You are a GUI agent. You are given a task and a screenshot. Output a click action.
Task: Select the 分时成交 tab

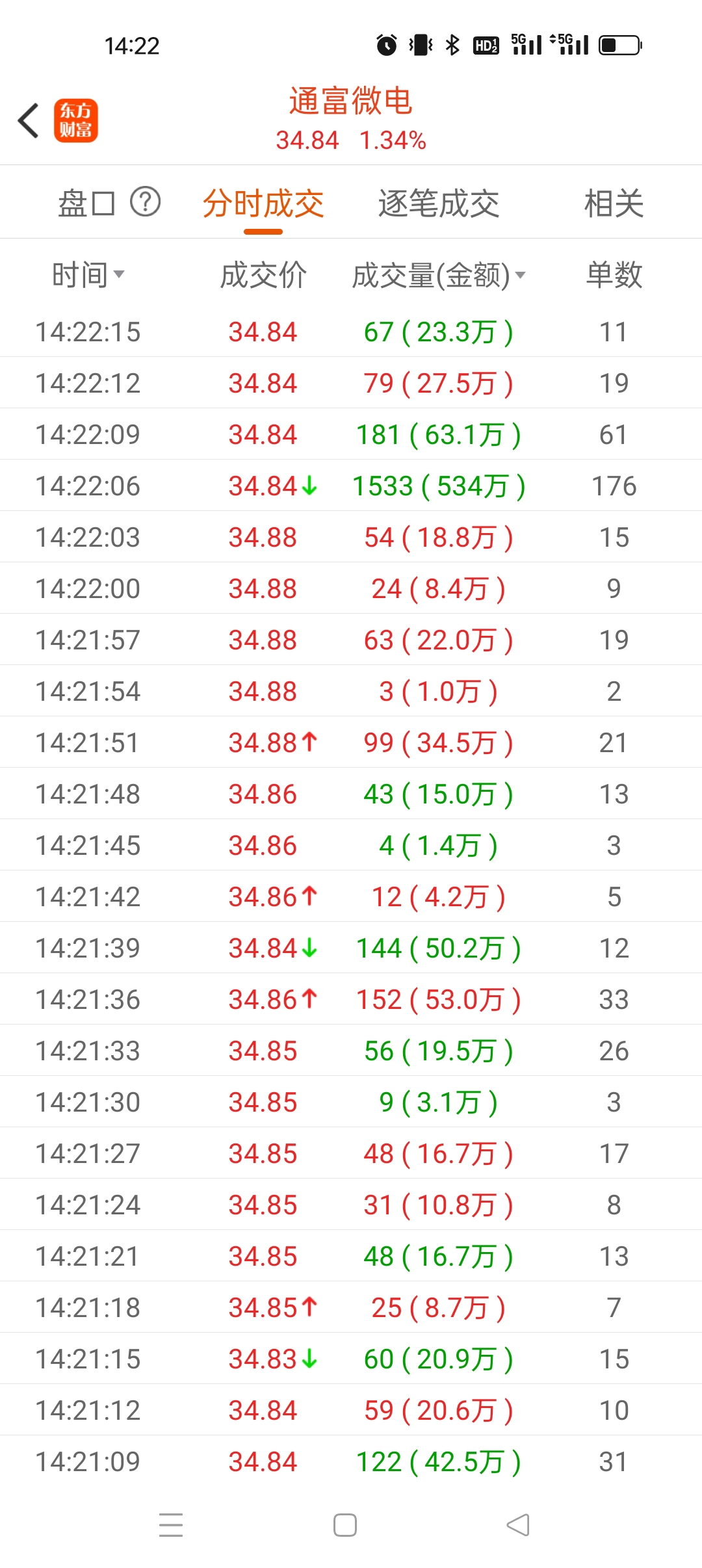(x=263, y=203)
